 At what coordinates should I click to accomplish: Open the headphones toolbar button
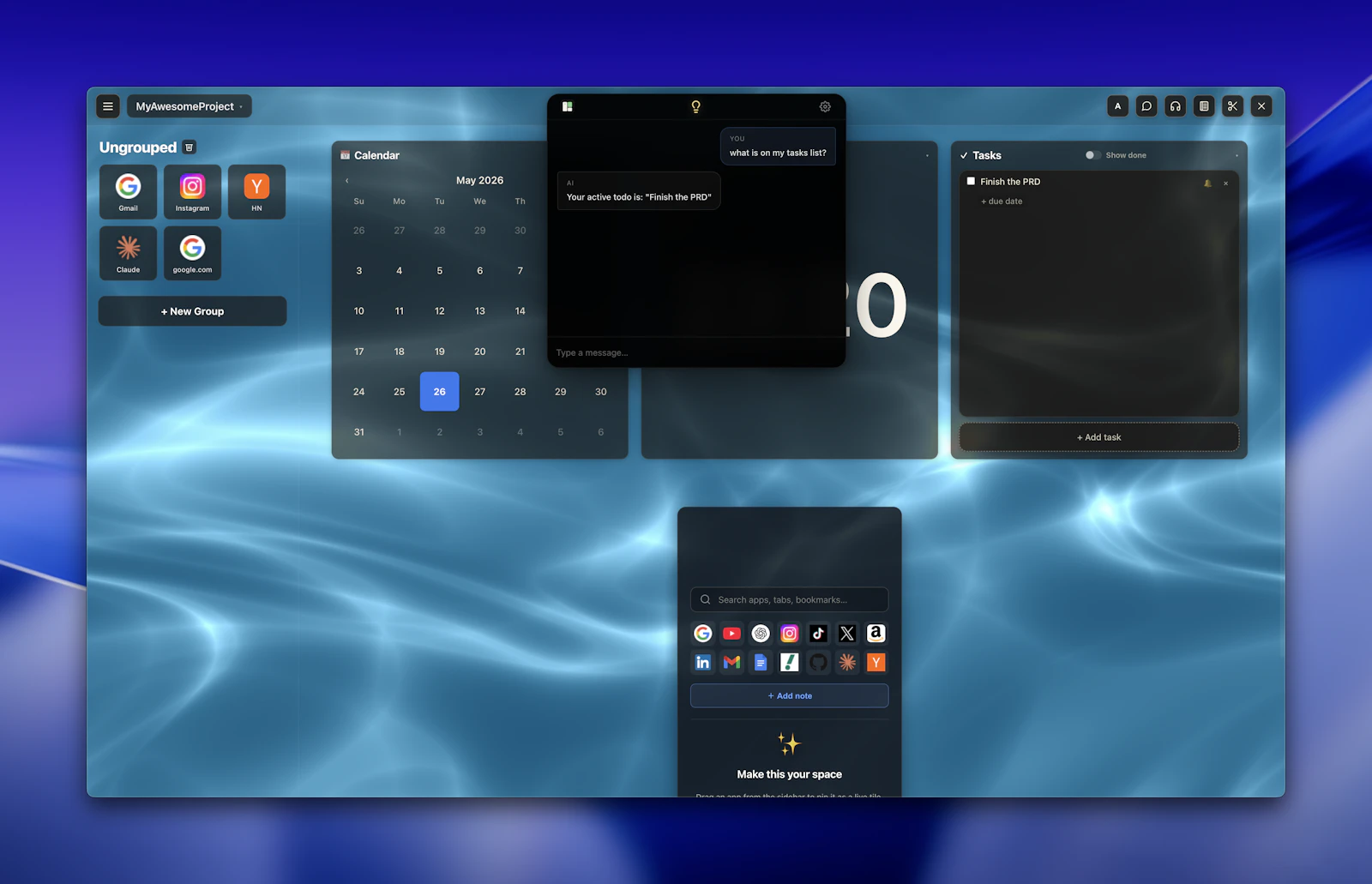click(x=1176, y=106)
